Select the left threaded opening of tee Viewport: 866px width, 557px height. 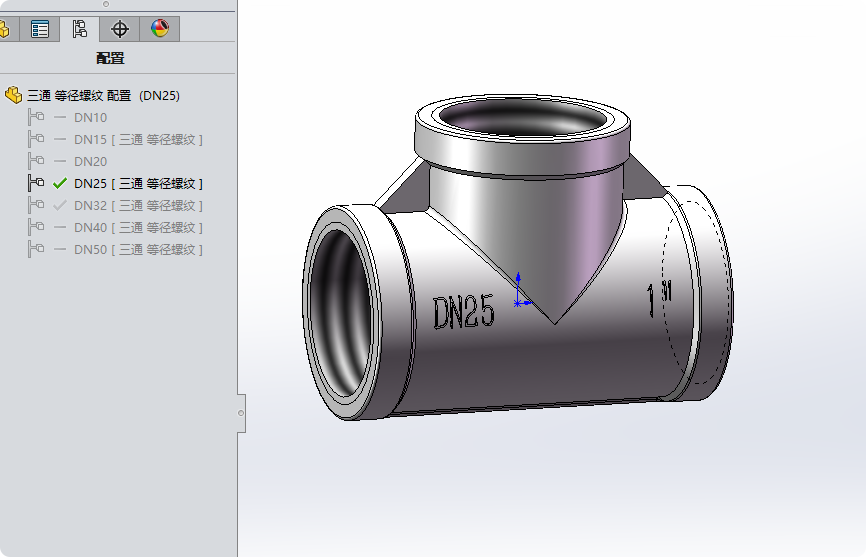(341, 313)
